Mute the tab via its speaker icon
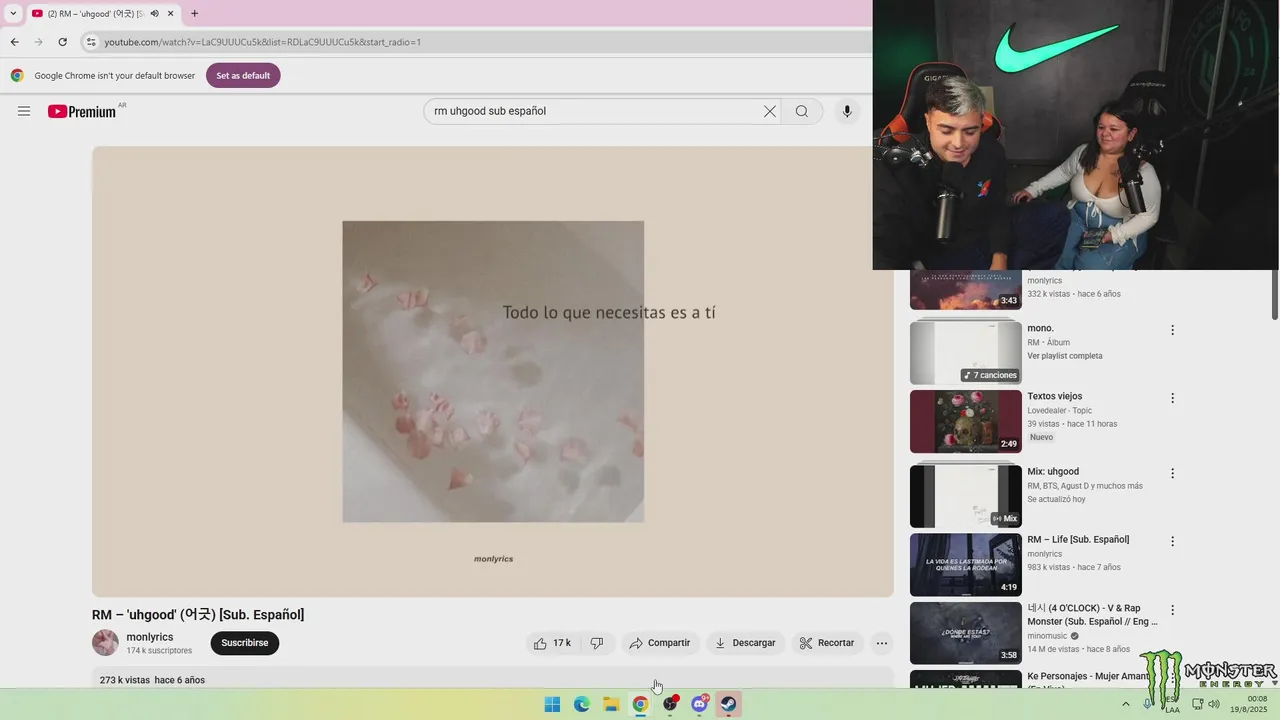Viewport: 1280px width, 720px height. click(154, 14)
